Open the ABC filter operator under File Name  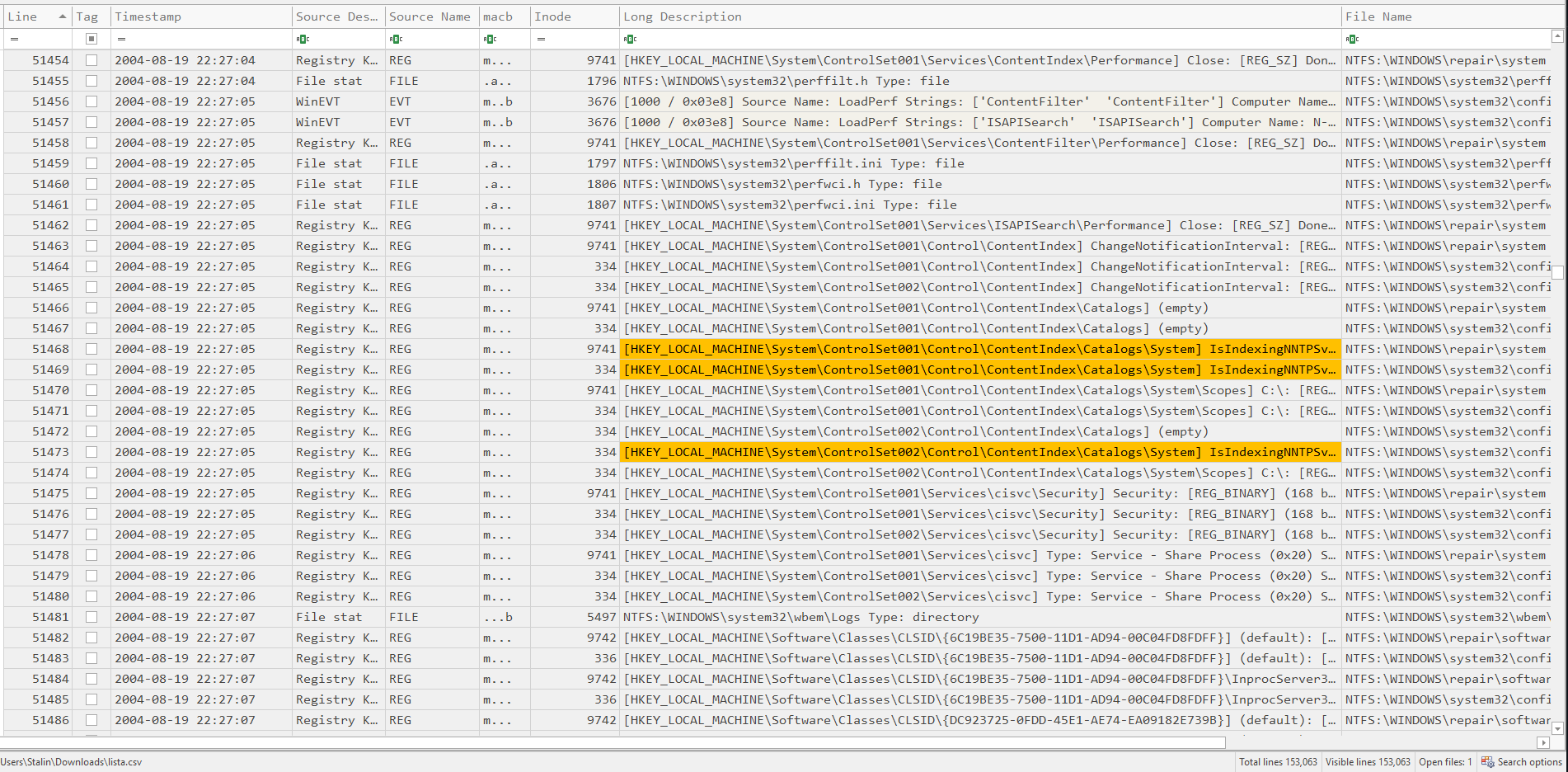point(1352,39)
